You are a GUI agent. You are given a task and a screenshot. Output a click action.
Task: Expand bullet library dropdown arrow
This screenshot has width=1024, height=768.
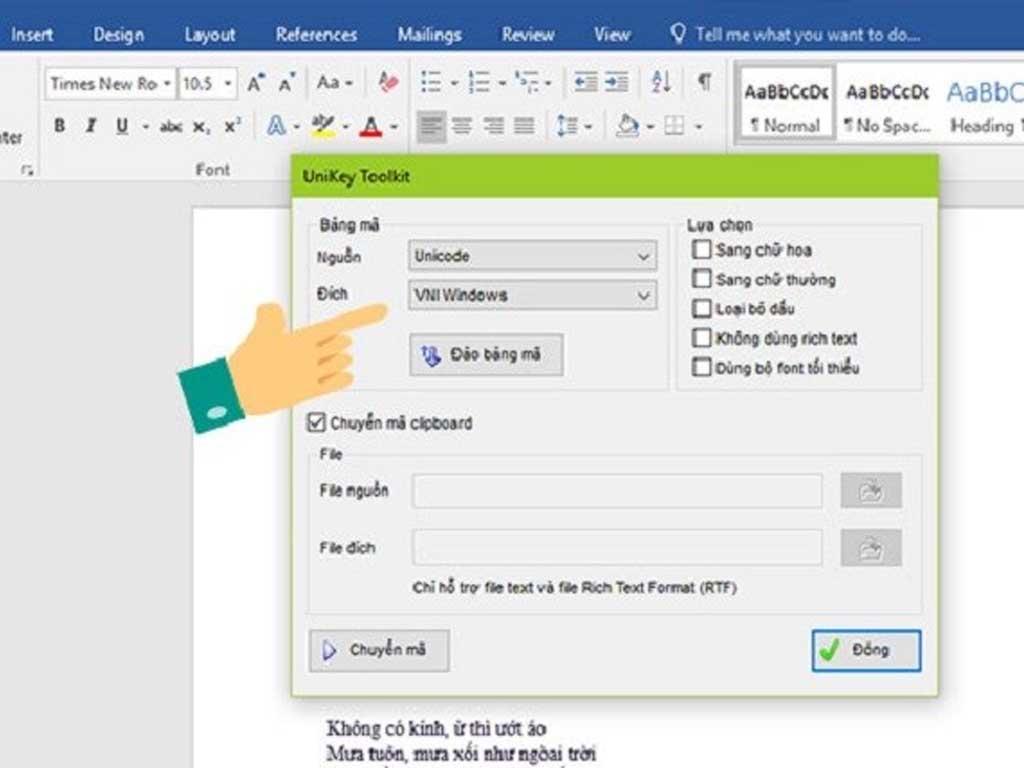pyautogui.click(x=453, y=83)
